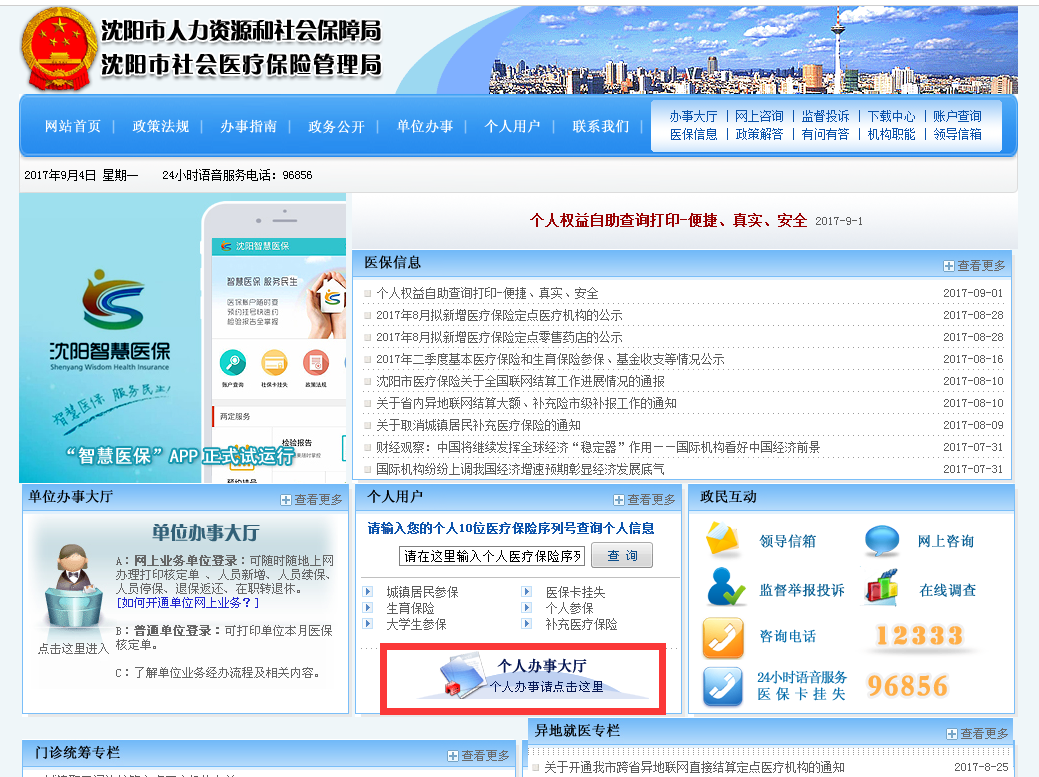Screen dimensions: 1039x777
Task: Click the 网上咨询 chat bubble icon
Action: (x=882, y=540)
